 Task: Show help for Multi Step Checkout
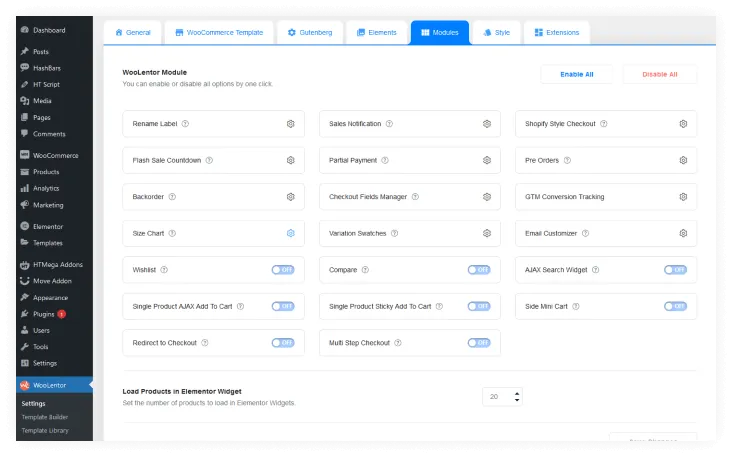[398, 343]
